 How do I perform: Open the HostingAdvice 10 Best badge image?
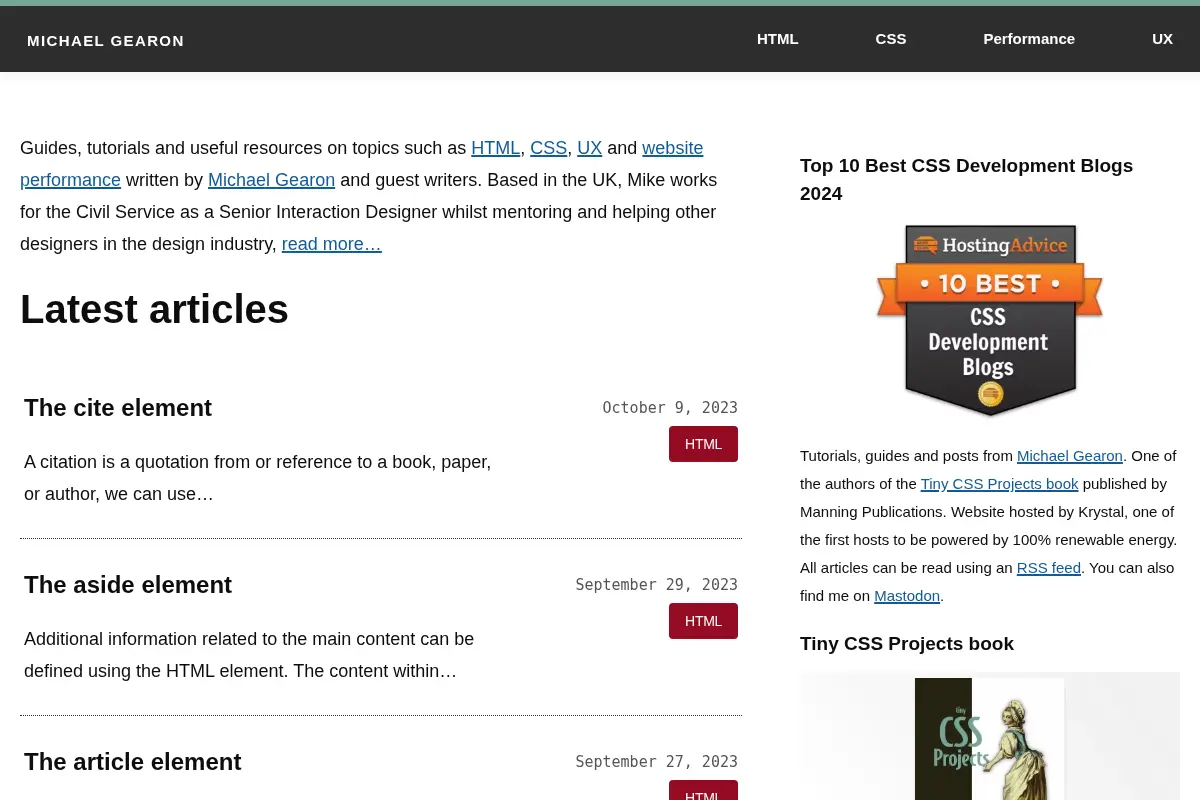[x=990, y=321]
